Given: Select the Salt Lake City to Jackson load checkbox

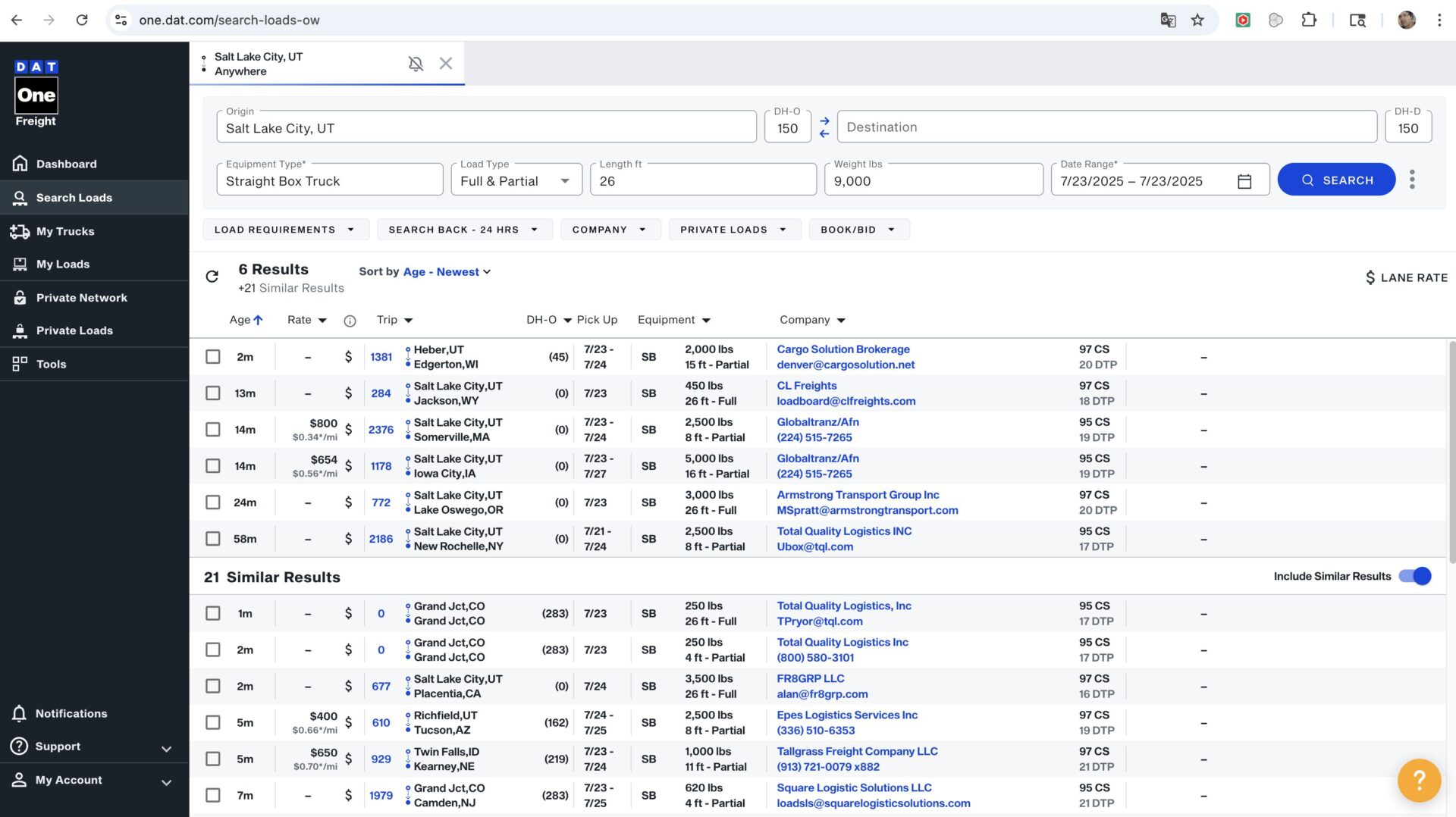Looking at the screenshot, I should [x=213, y=393].
